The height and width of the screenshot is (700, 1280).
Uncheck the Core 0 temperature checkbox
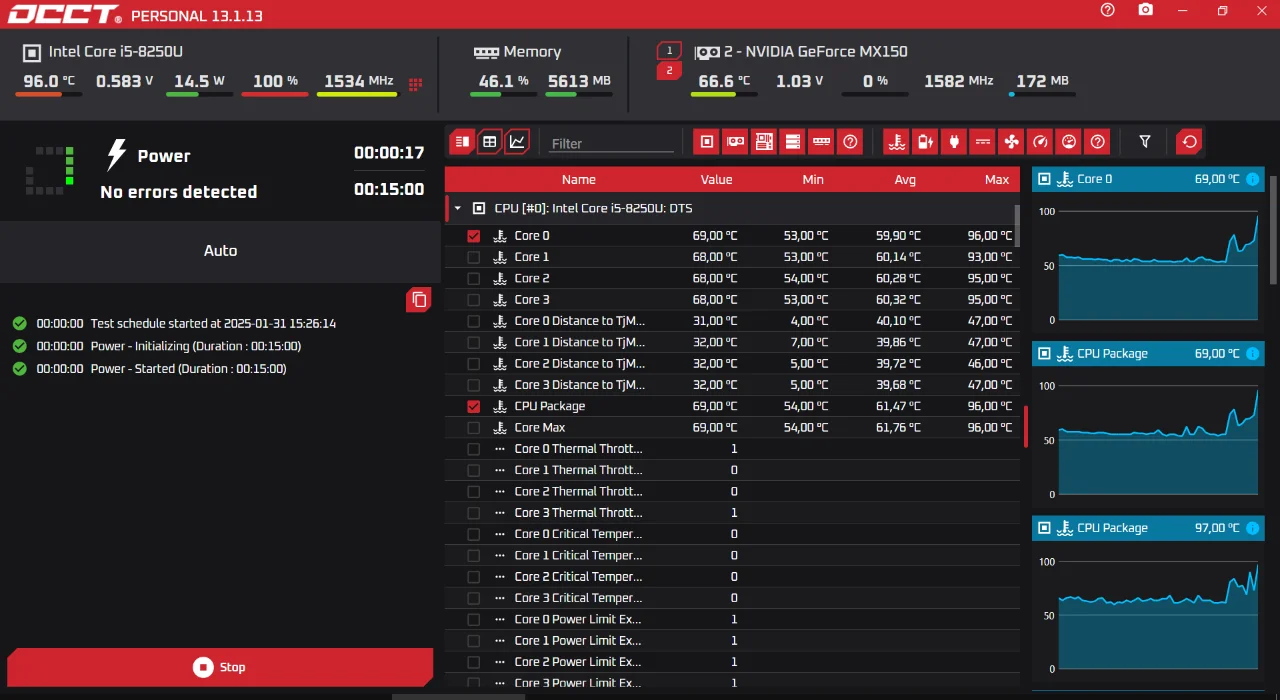click(x=474, y=236)
